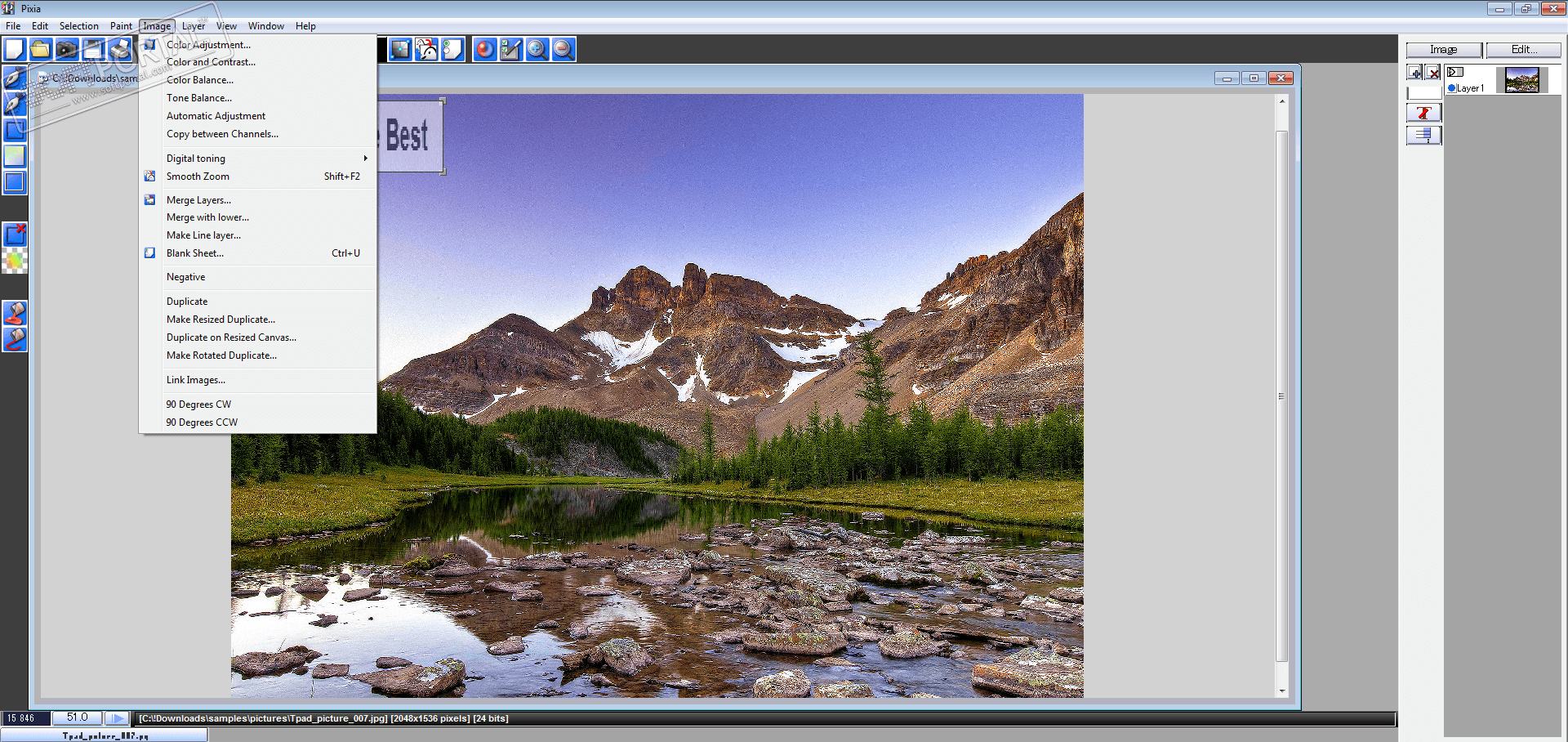Choose Make Line layer... menu item
This screenshot has width=1568, height=742.
257,235
